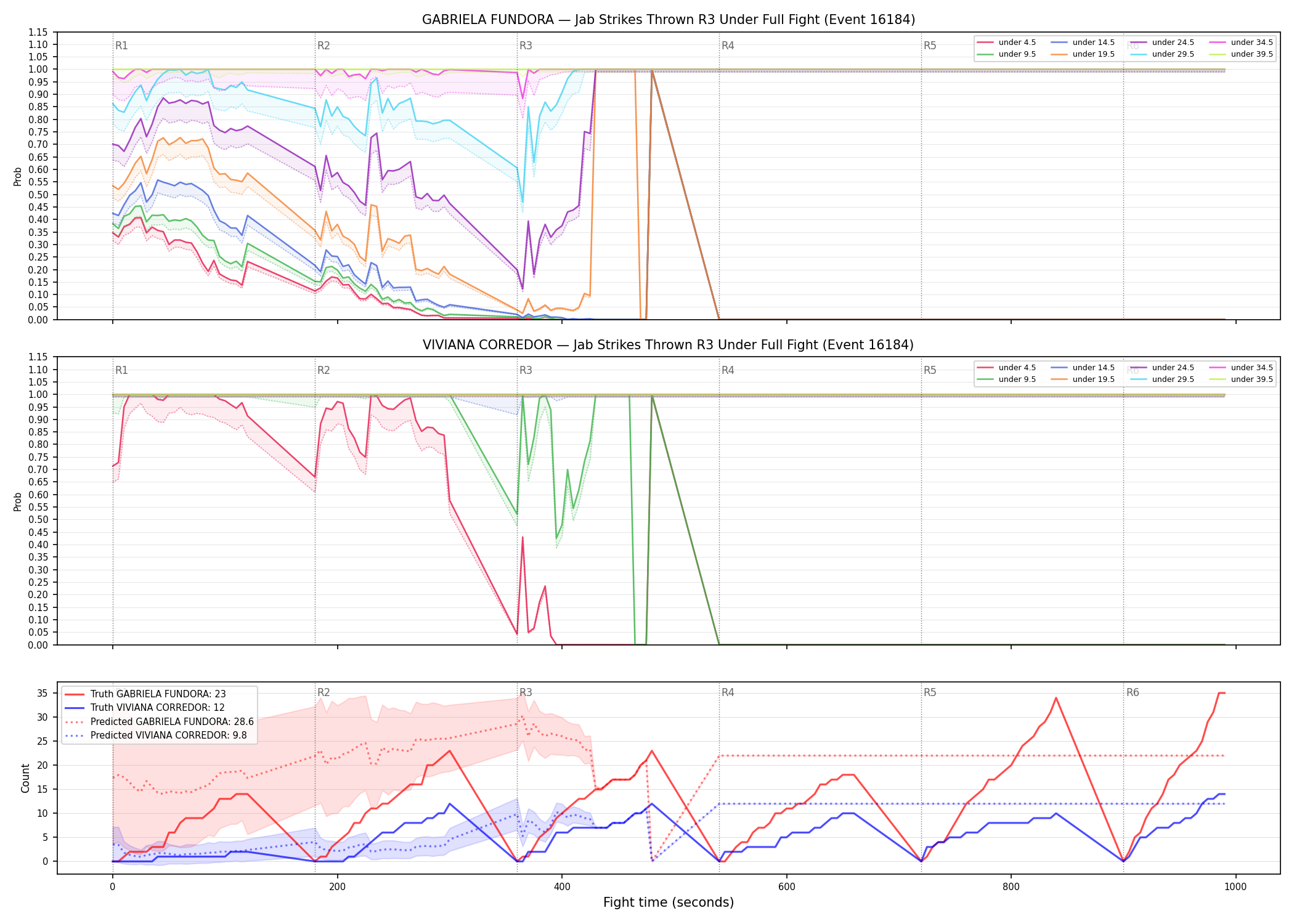Click the x-axis tick label 400
The width and height of the screenshot is (1294, 924).
pos(562,887)
